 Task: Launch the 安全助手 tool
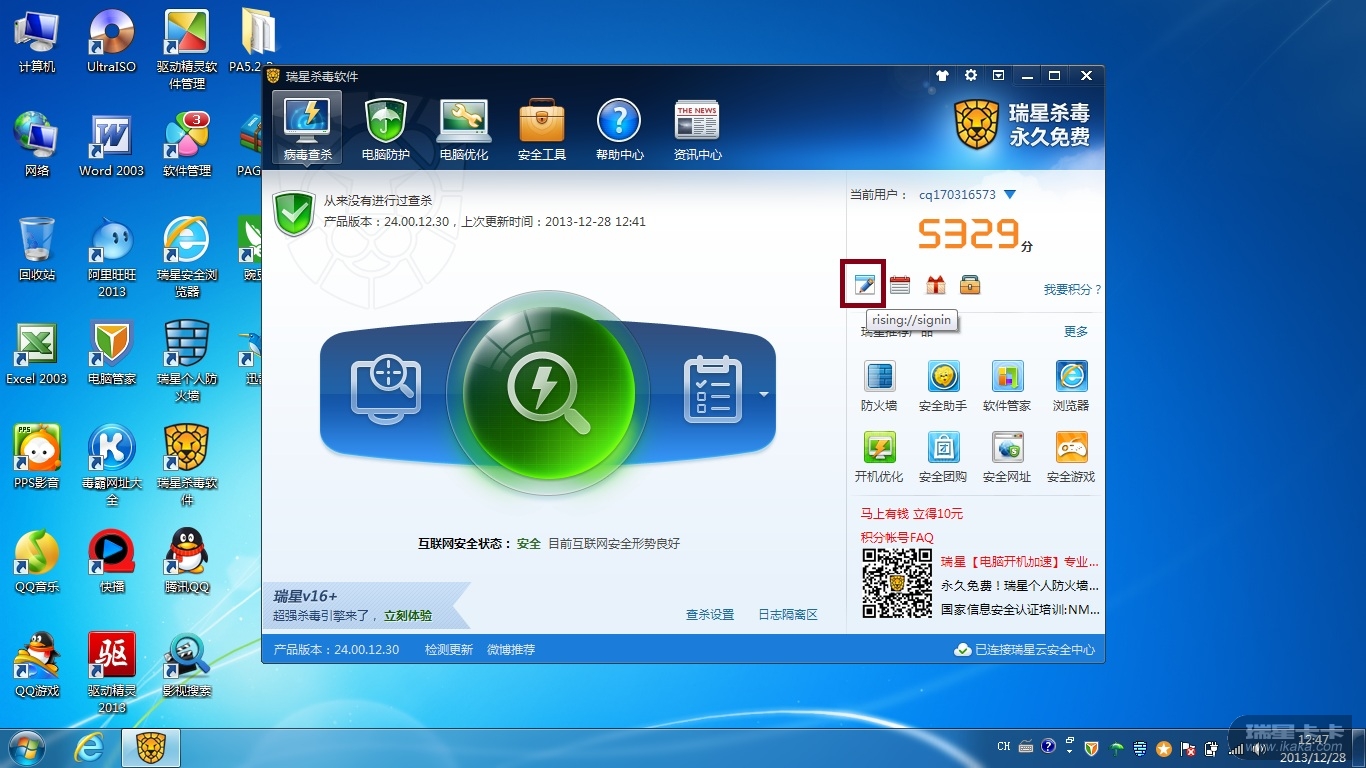[943, 386]
